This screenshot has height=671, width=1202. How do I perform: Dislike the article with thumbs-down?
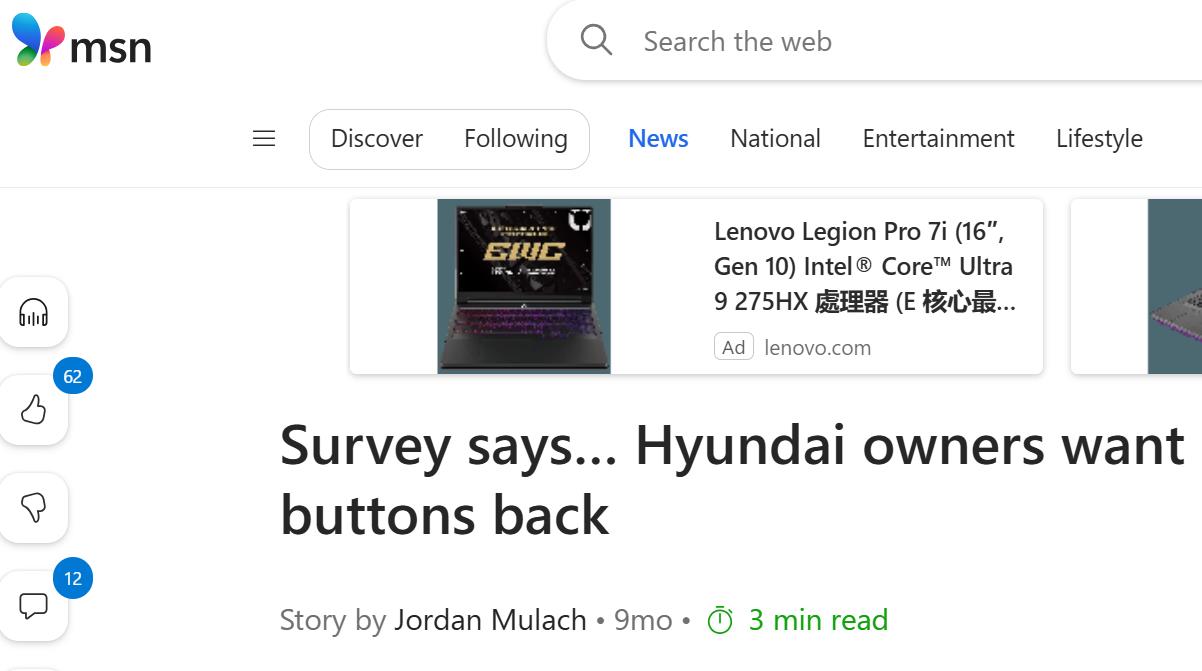tap(34, 508)
